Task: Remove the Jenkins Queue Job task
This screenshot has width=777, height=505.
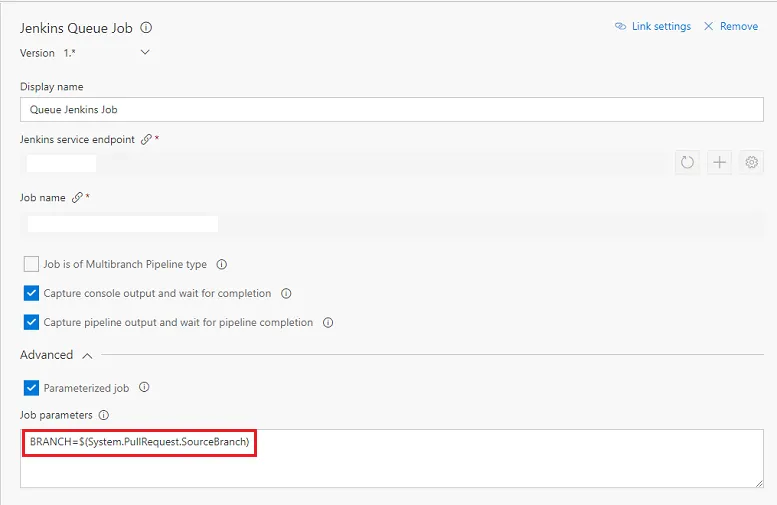Action: click(731, 26)
